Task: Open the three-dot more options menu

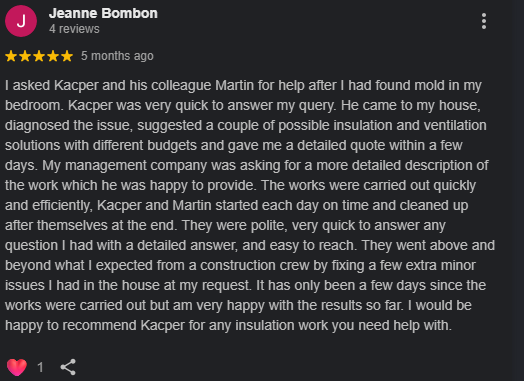Action: click(484, 21)
